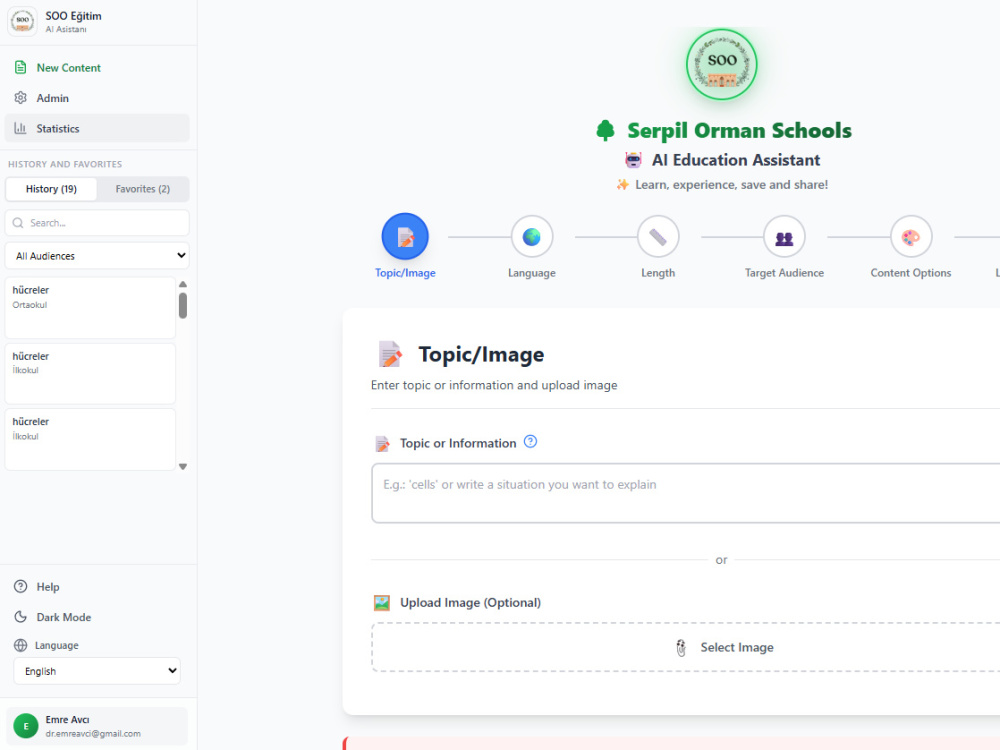
Task: Switch to the Favorites (2) tab
Action: (143, 189)
